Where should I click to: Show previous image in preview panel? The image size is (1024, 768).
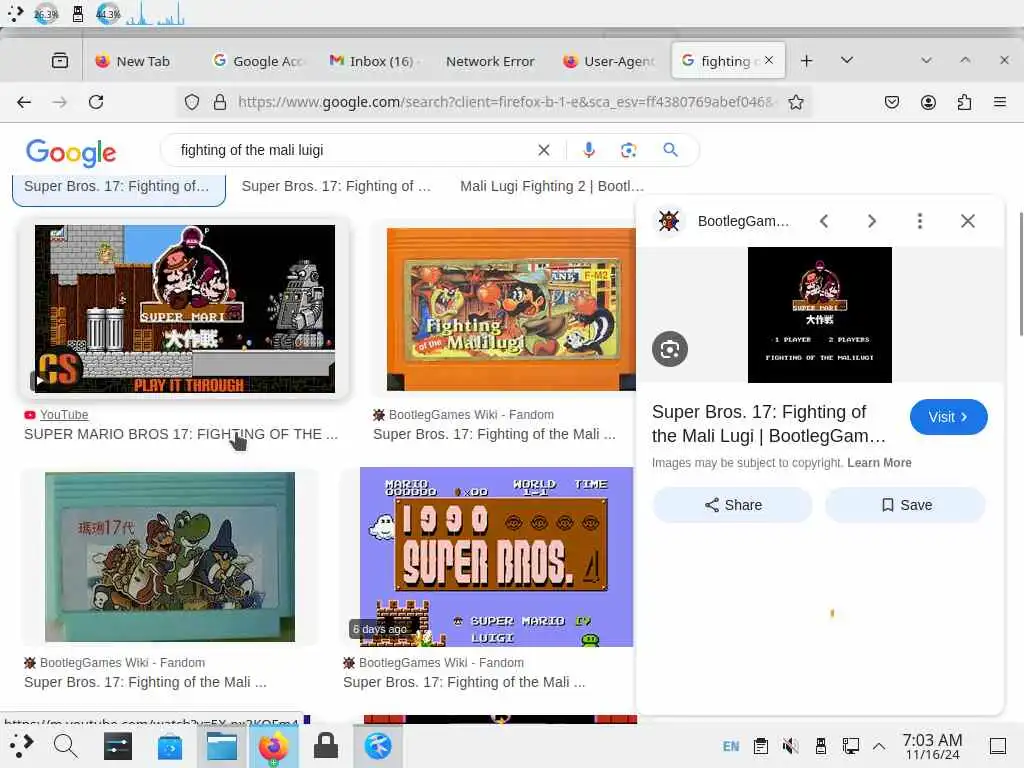coord(824,221)
